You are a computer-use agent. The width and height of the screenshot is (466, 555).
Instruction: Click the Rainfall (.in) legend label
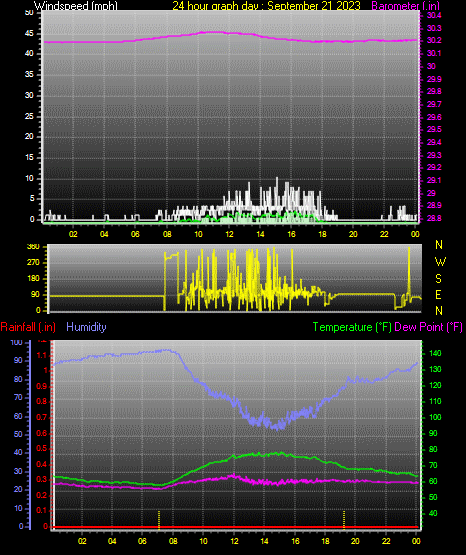click(28, 327)
